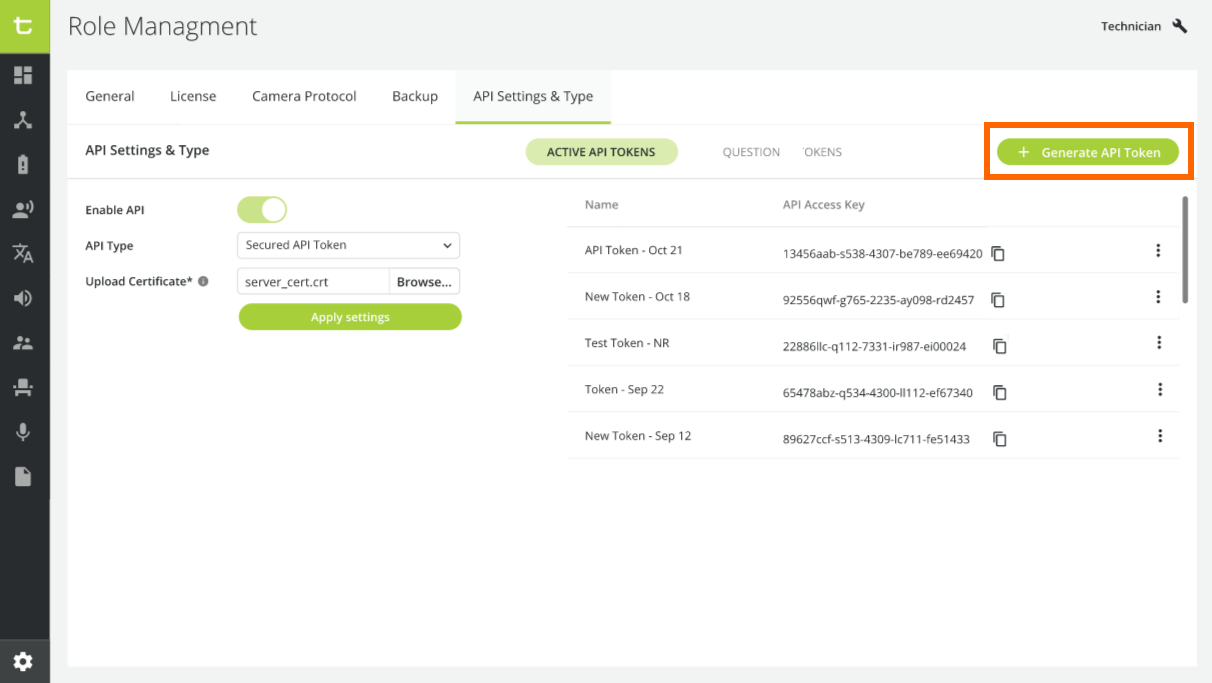Screen dimensions: 1212x683
Task: Select the ACTIVE API TOKENS pill
Action: click(x=601, y=152)
